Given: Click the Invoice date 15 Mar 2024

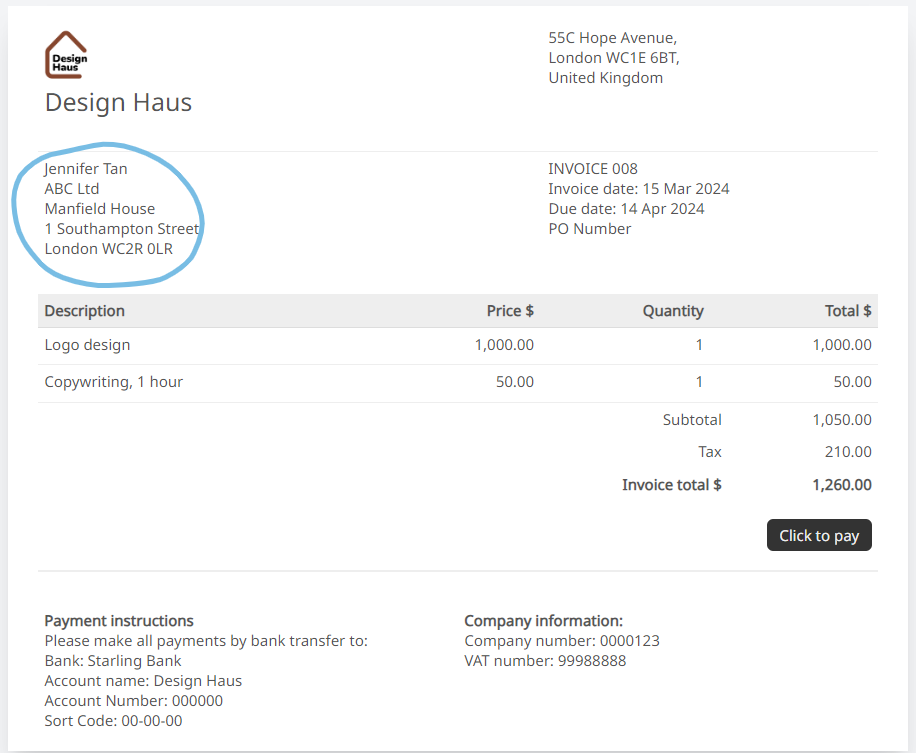Looking at the screenshot, I should [638, 188].
